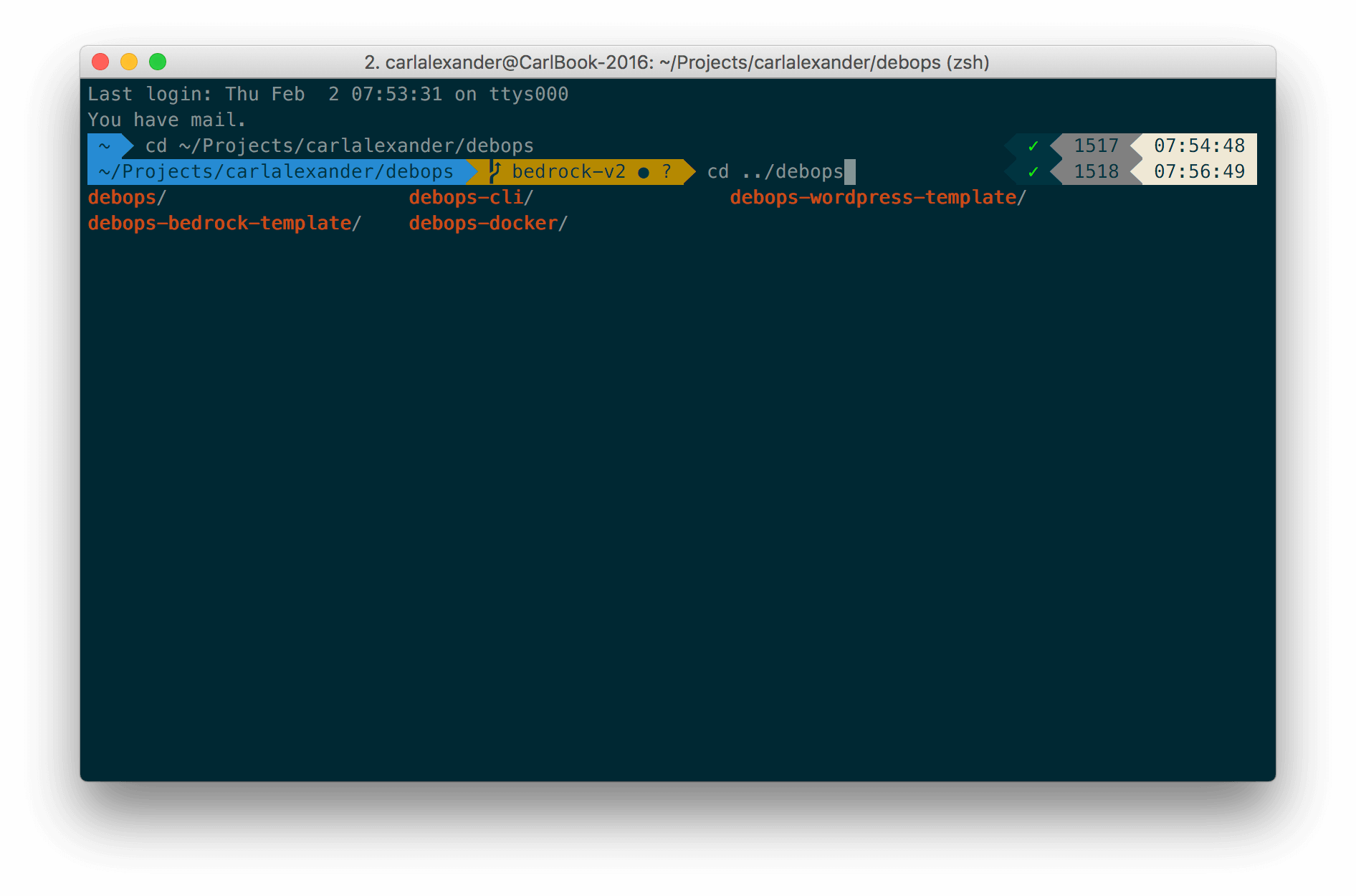
Task: Click the window title bar text
Action: click(x=677, y=62)
